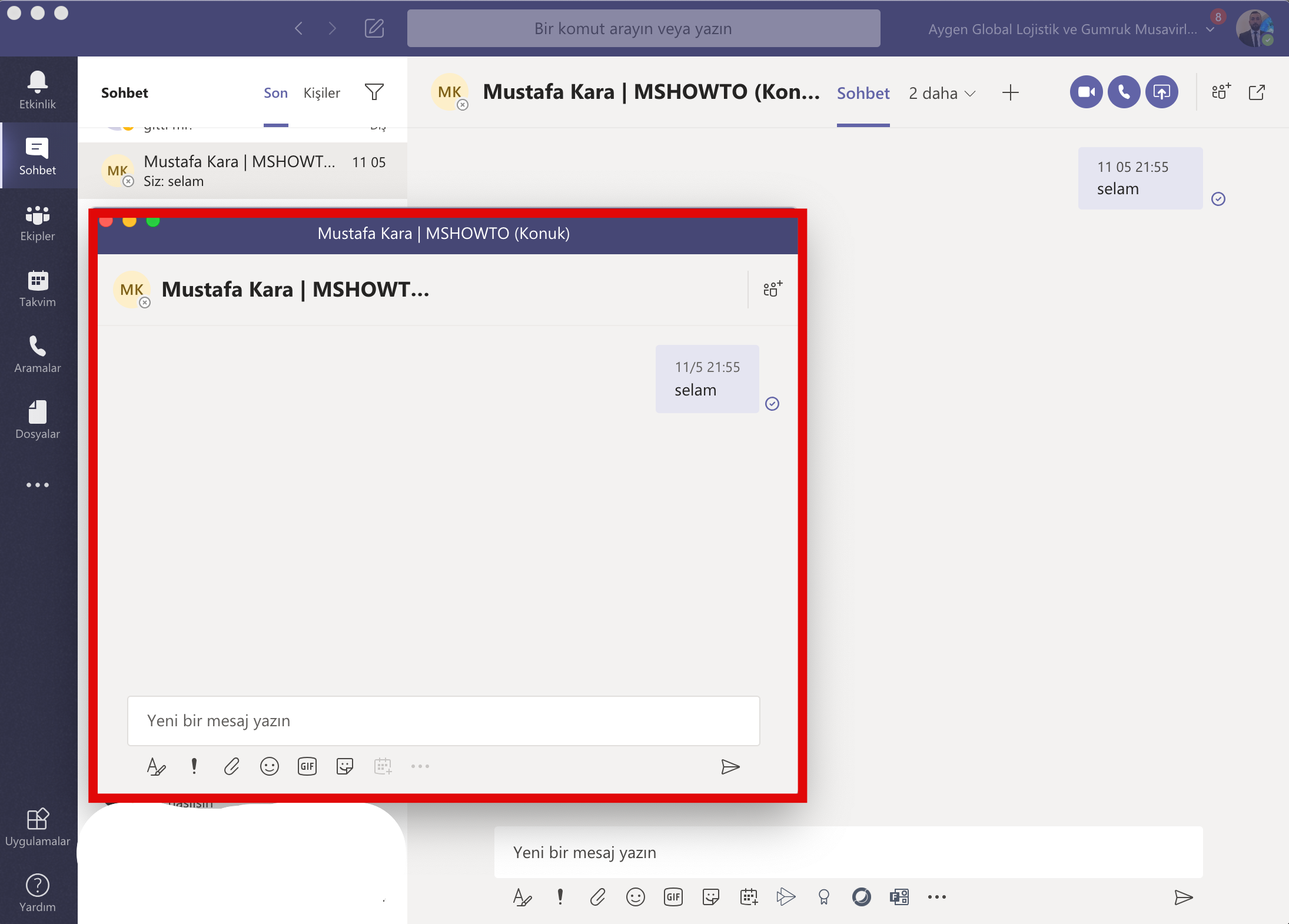Image resolution: width=1289 pixels, height=924 pixels.
Task: Open the Takvim calendar
Action: 38,288
